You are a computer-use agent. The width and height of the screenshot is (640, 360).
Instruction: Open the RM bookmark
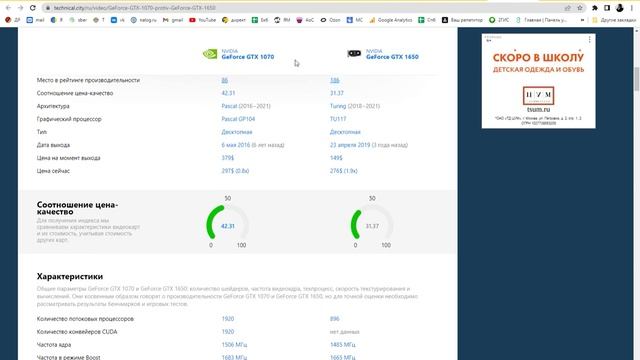tap(282, 20)
